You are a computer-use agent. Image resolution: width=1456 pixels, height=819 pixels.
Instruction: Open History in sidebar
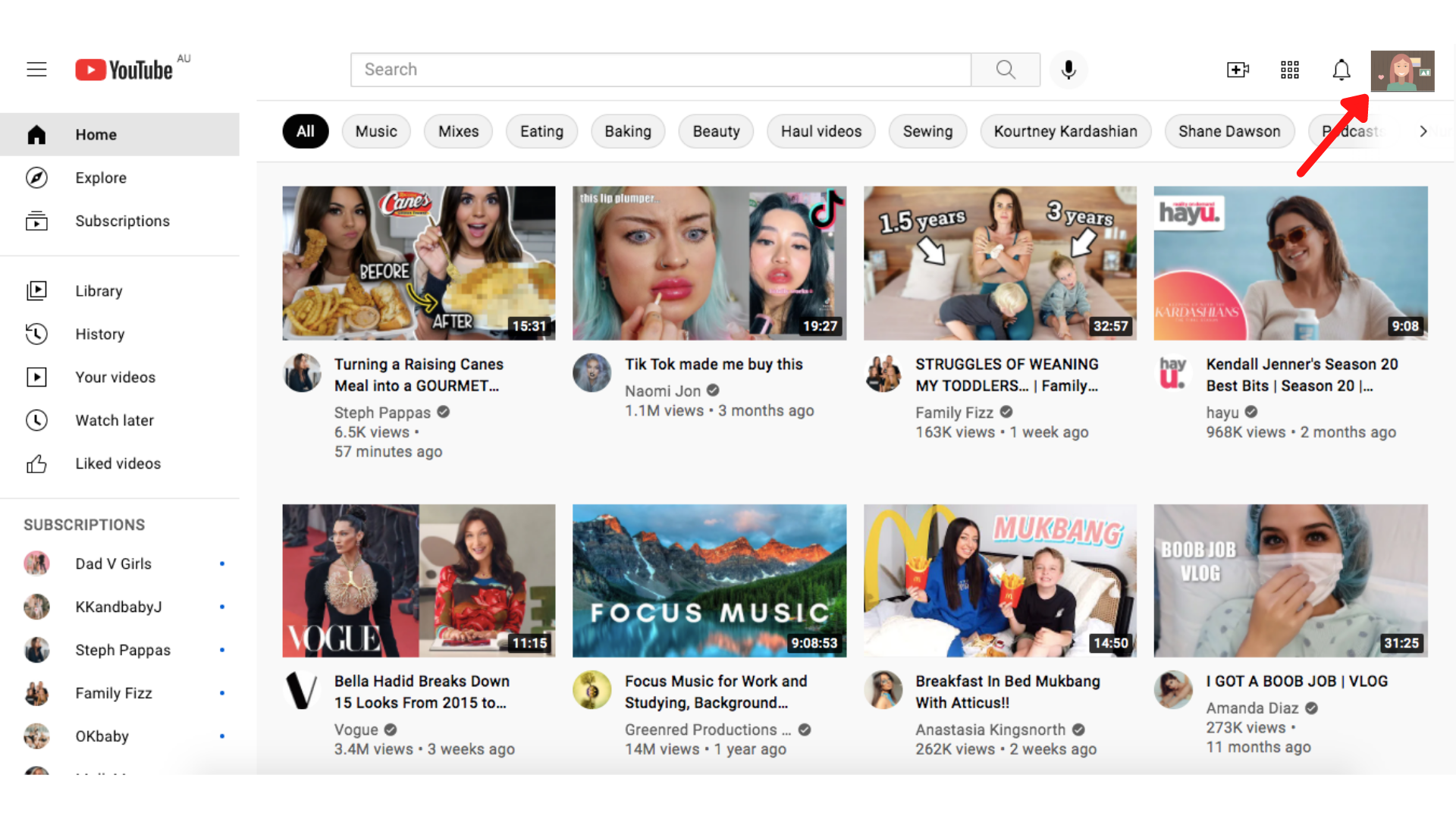tap(120, 334)
